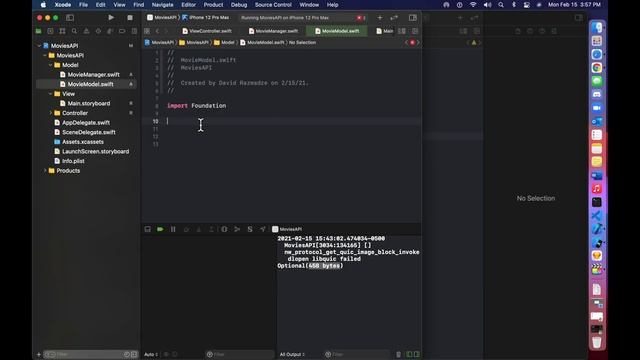Open the Library with the plus button

coord(380,18)
